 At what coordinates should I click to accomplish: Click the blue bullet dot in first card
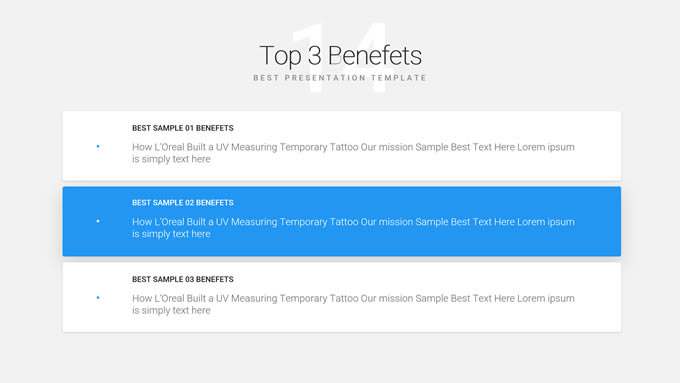pyautogui.click(x=98, y=147)
